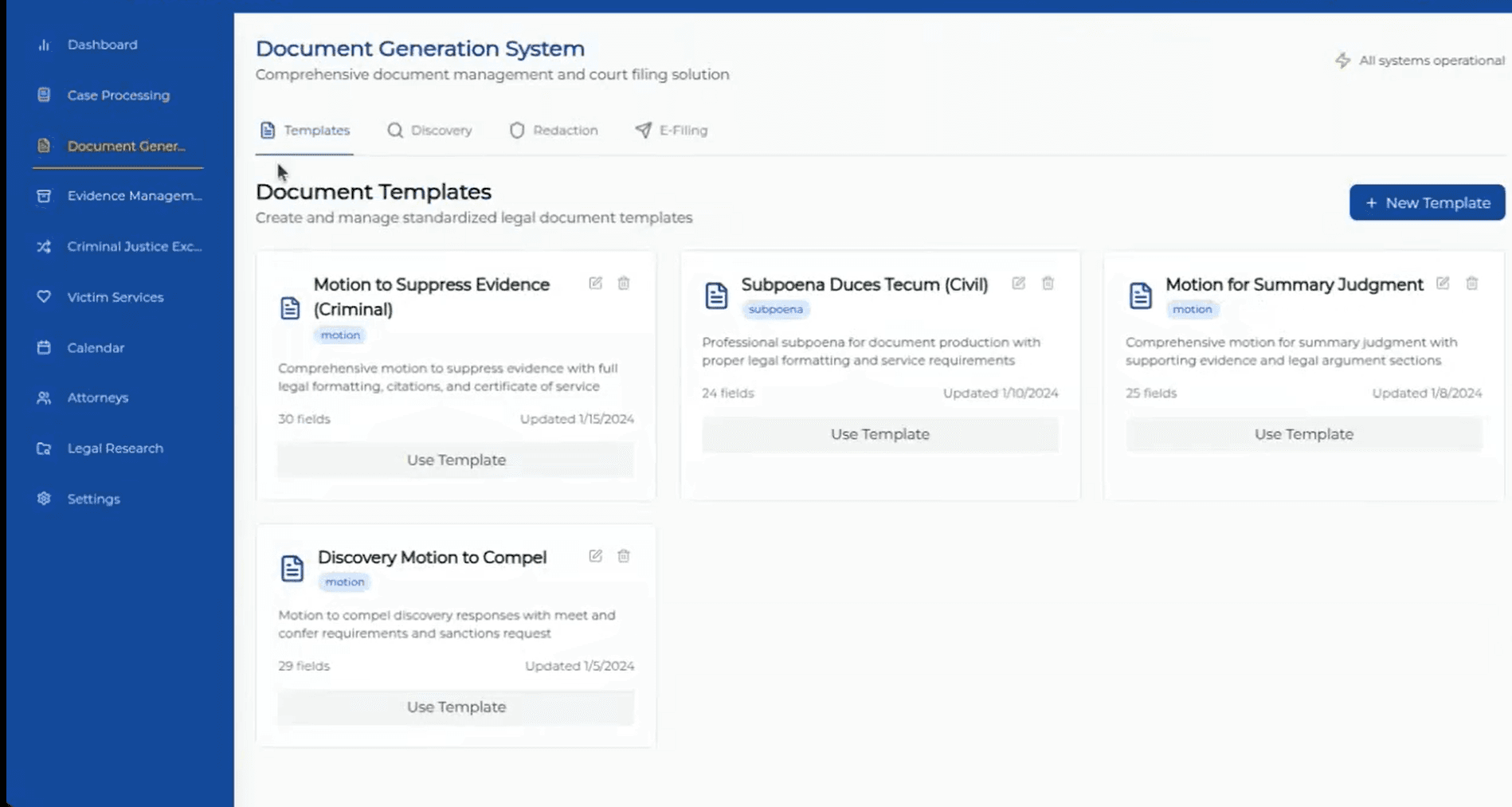Click the document icon on Subpoena card

click(716, 296)
